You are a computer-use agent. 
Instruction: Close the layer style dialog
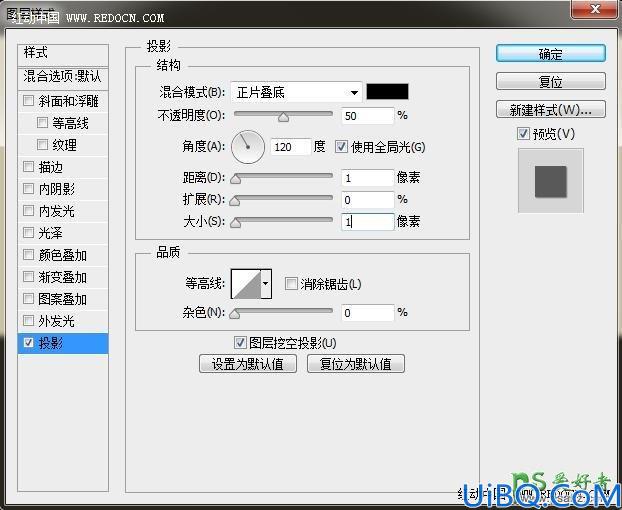click(x=595, y=9)
